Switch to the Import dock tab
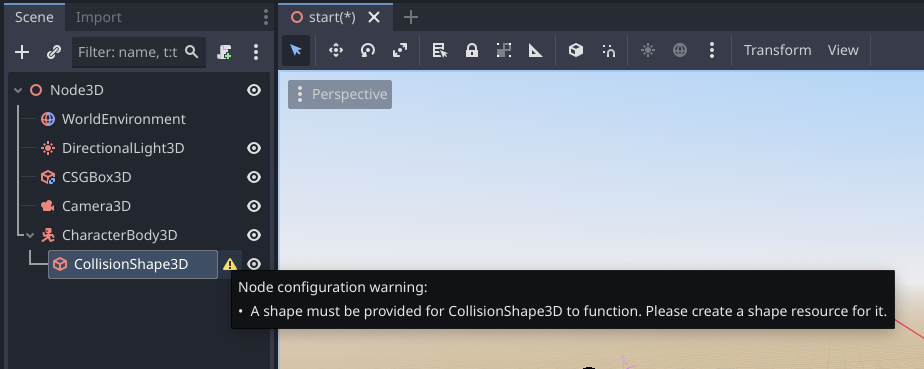 coord(98,17)
